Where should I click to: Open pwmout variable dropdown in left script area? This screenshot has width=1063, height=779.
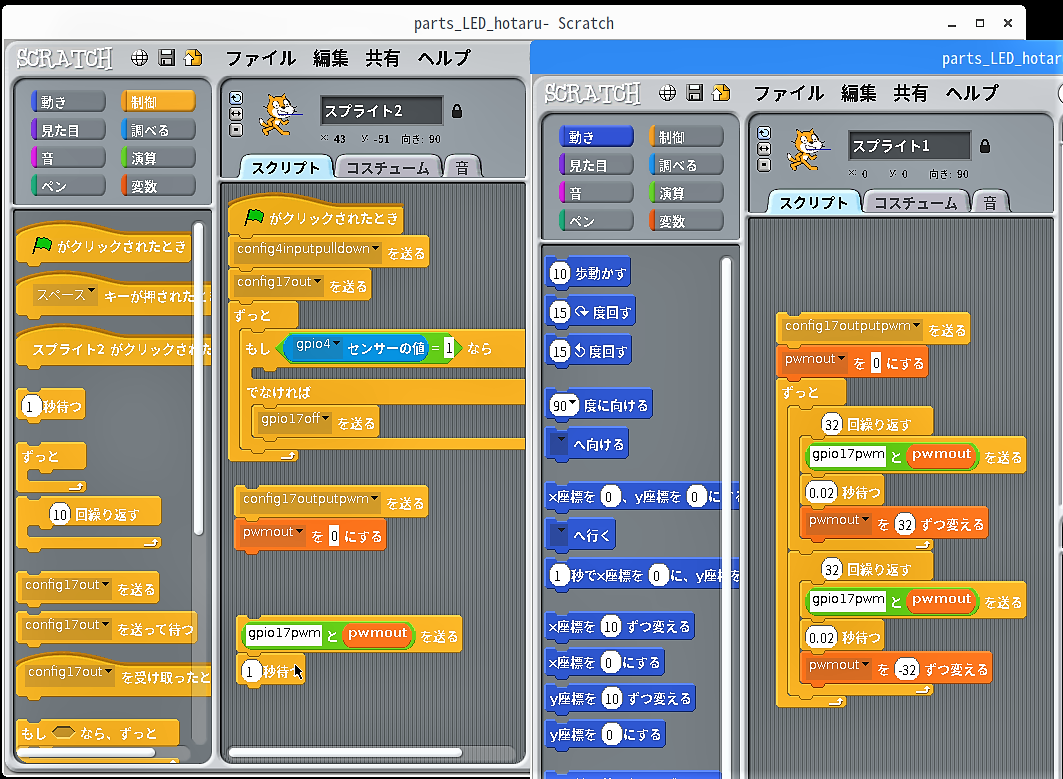coord(299,532)
